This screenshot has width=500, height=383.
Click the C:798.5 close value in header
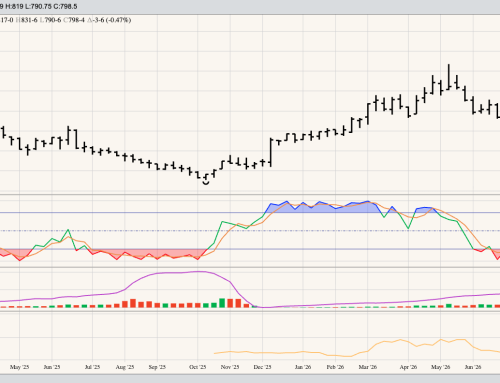(x=66, y=6)
